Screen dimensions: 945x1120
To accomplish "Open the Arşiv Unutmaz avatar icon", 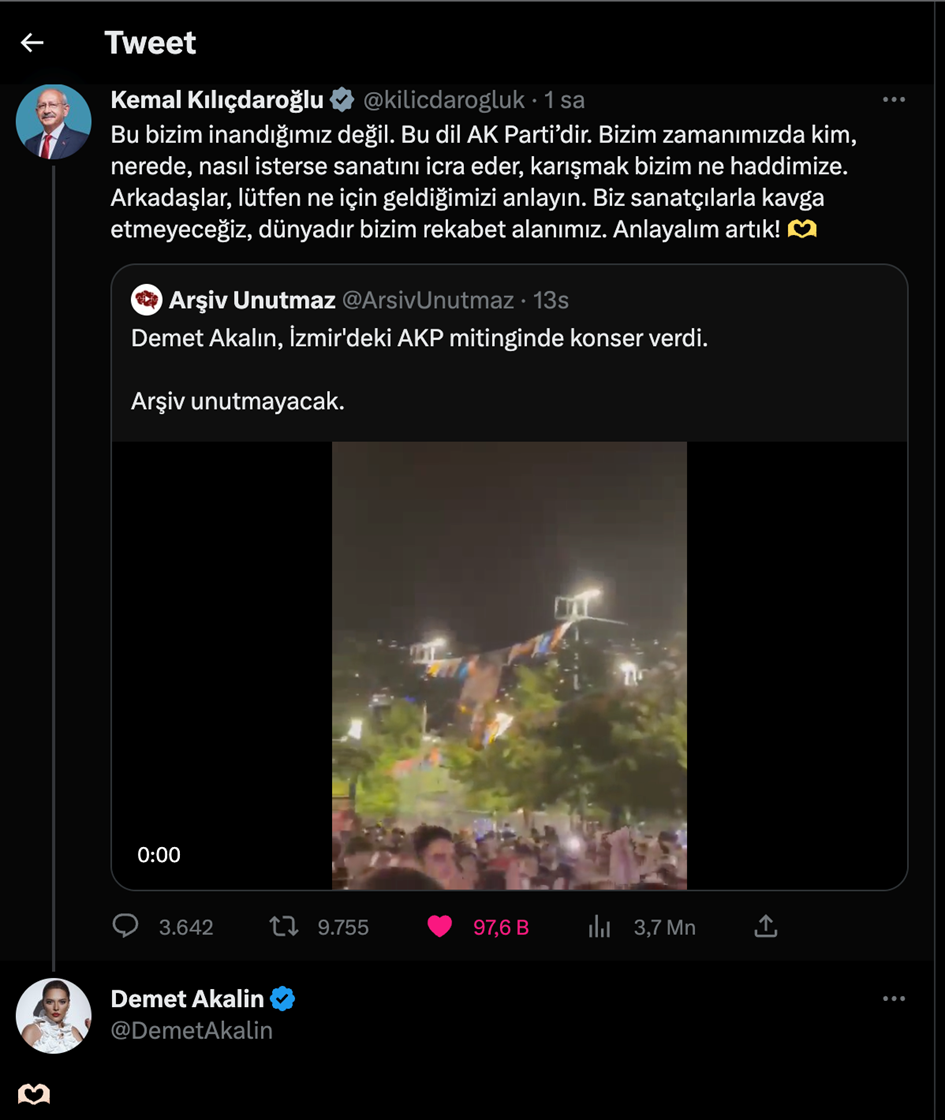I will pos(147,300).
